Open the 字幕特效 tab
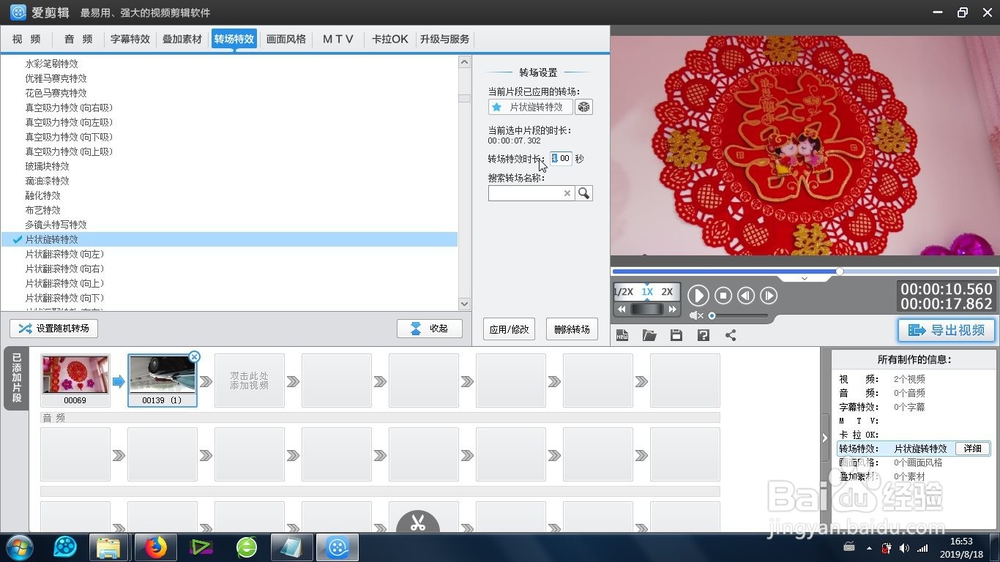Screen dimensions: 1000x562 point(130,39)
